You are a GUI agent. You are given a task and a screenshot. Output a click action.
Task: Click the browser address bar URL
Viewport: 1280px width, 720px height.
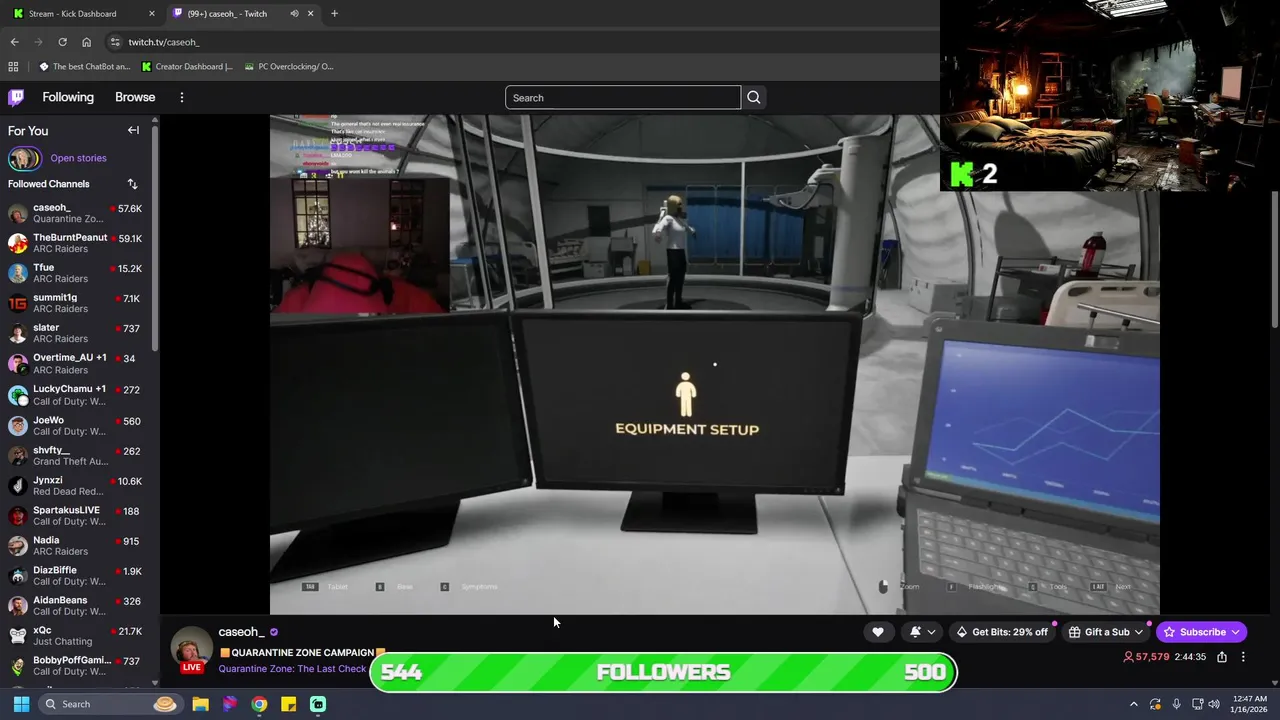pos(164,42)
